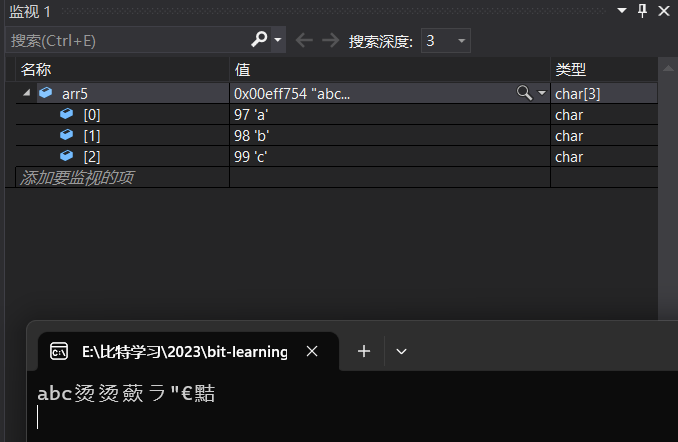The height and width of the screenshot is (442, 678).
Task: Collapse the arr5 tree node
Action: pos(26,93)
